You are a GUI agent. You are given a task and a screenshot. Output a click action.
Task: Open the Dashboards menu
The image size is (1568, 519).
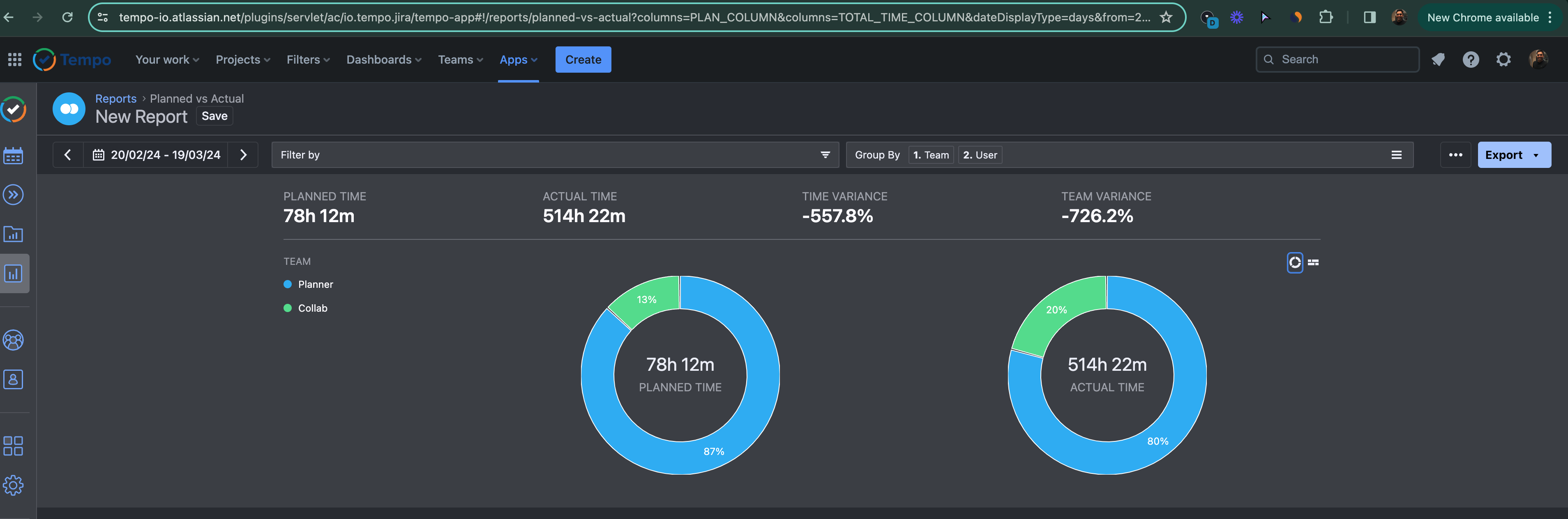coord(383,60)
